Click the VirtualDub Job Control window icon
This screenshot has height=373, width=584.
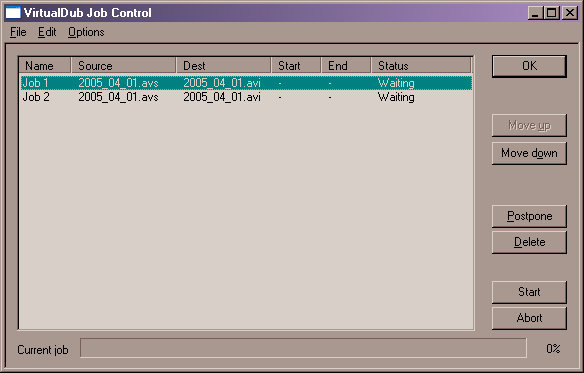click(x=13, y=13)
